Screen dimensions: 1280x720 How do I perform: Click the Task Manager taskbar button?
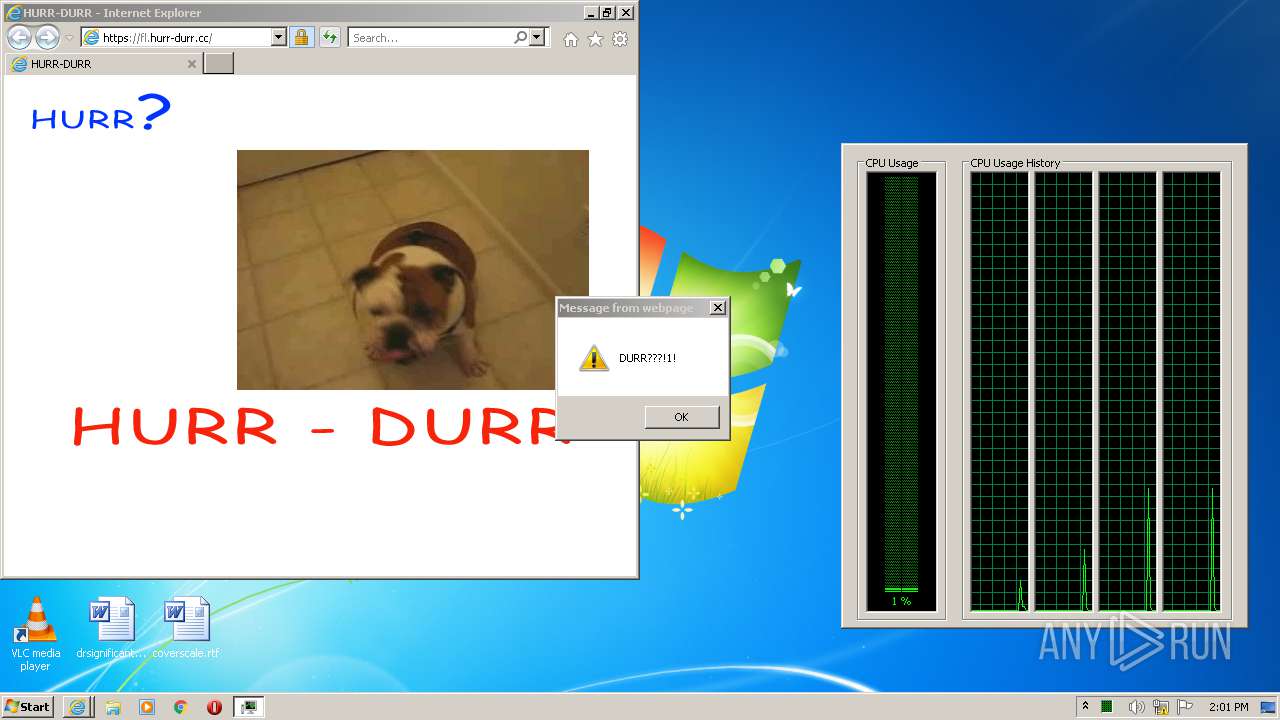(248, 706)
